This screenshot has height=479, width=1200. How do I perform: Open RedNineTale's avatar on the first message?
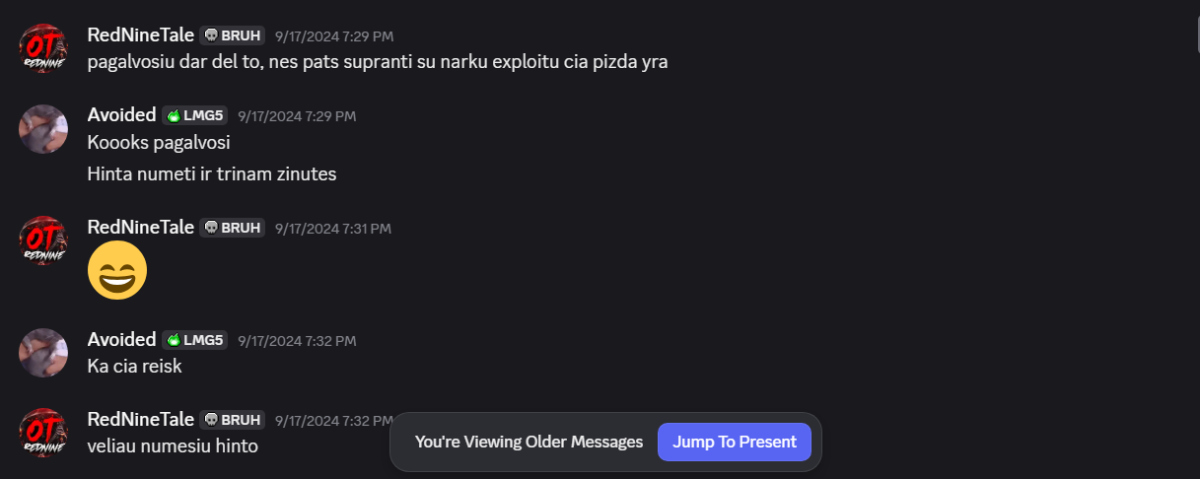[44, 48]
